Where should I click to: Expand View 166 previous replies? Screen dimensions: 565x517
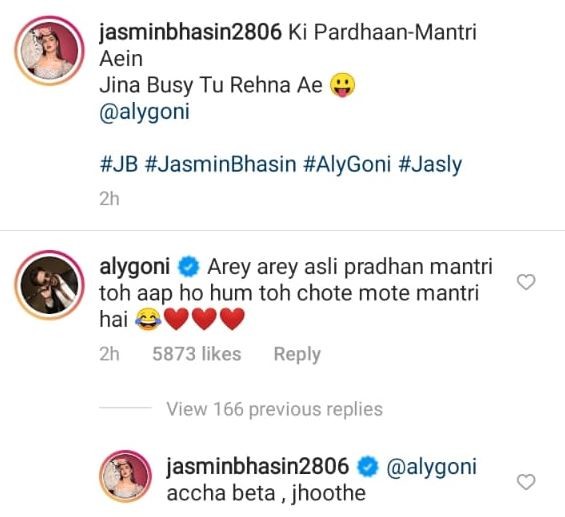(x=274, y=409)
